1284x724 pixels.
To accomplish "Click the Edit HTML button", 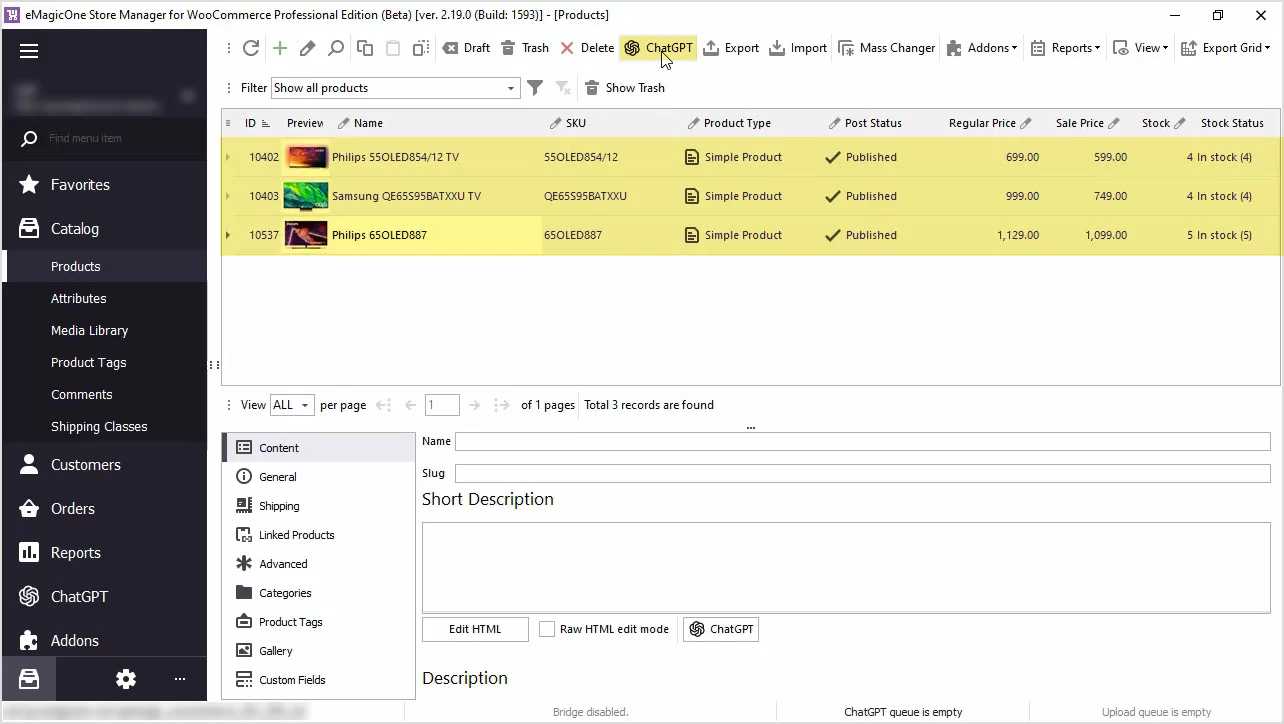I will tap(475, 629).
